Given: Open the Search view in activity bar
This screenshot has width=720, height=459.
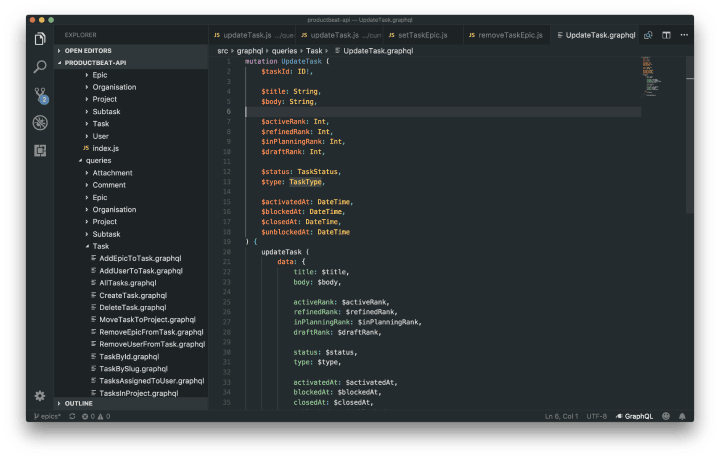Looking at the screenshot, I should coord(40,67).
